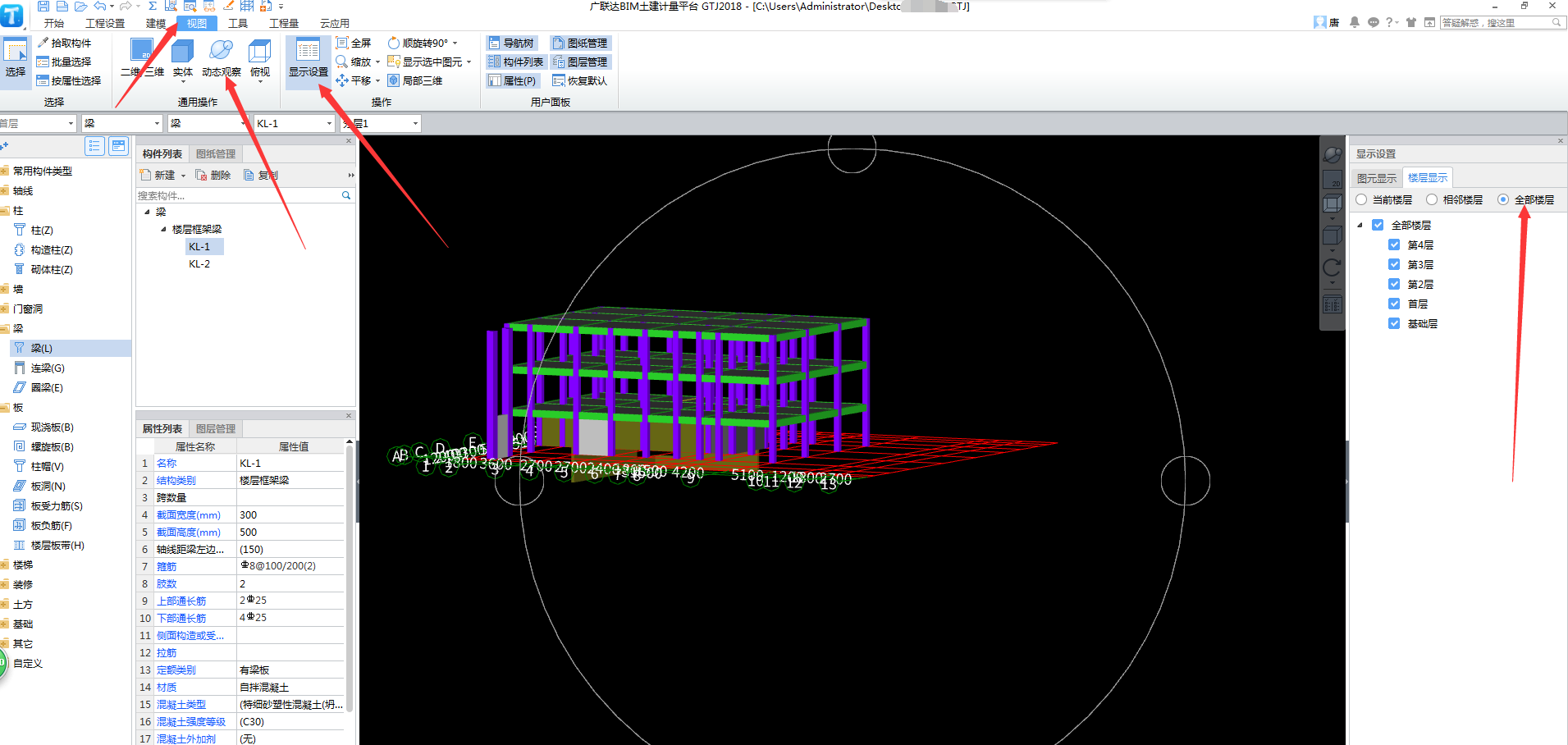Click the 实体 solid display icon
This screenshot has width=1568, height=745.
coord(182,59)
